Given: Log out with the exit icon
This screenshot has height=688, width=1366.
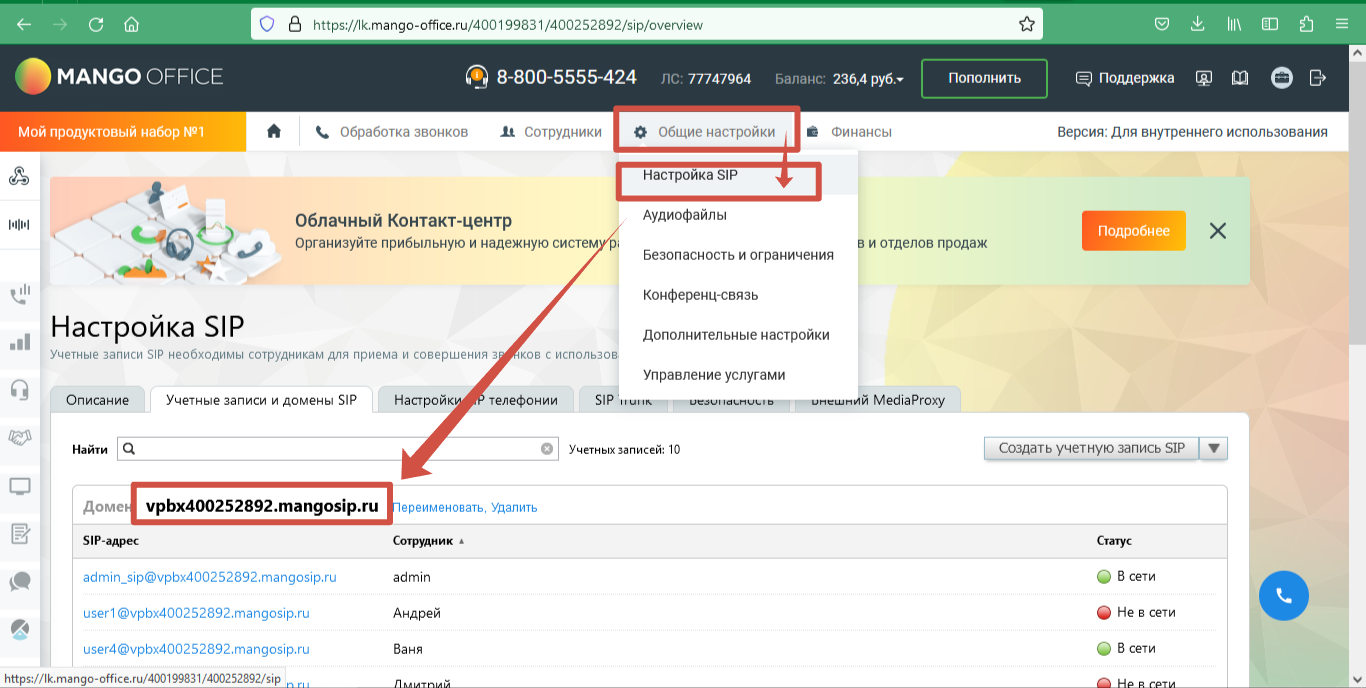Looking at the screenshot, I should [1317, 78].
